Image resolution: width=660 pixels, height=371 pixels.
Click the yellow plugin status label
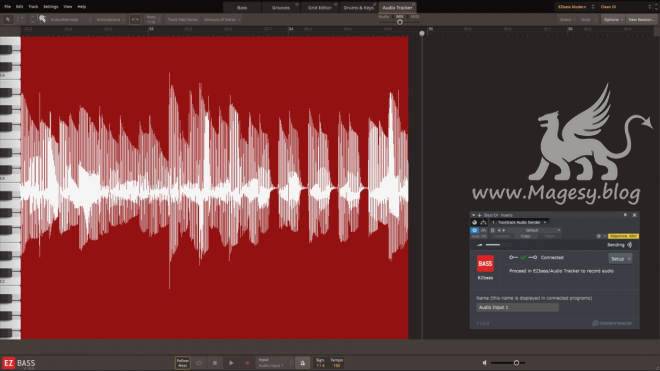[x=623, y=236]
